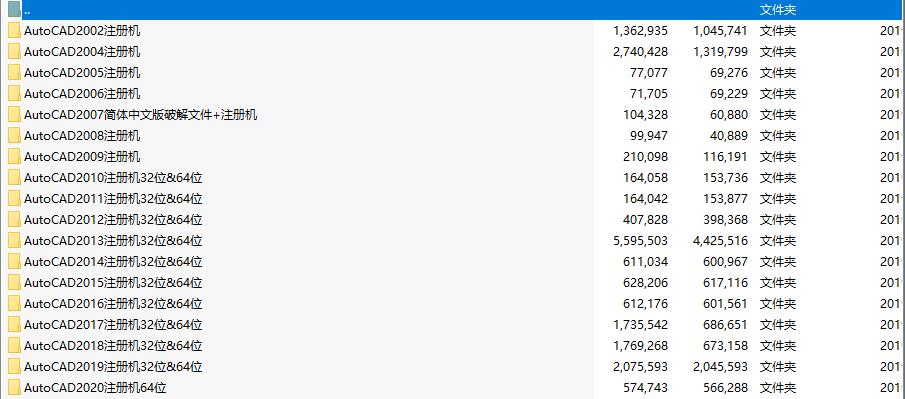Click the AutoCAD2017注册机32位&64位 folder icon
The height and width of the screenshot is (399, 905).
14,325
